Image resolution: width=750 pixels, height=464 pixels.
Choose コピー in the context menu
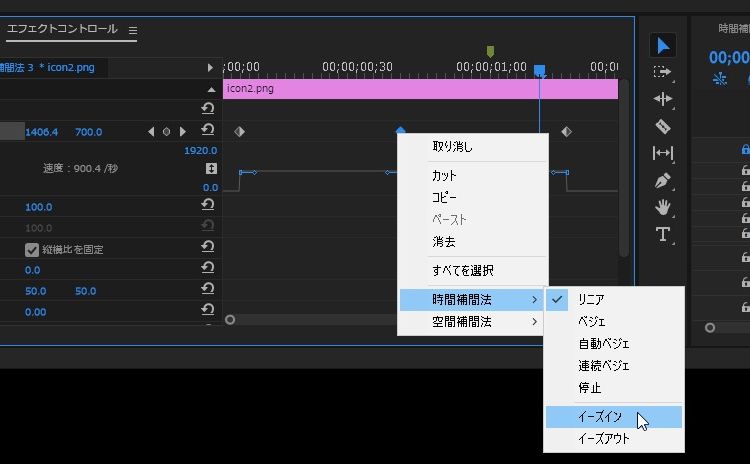(444, 197)
